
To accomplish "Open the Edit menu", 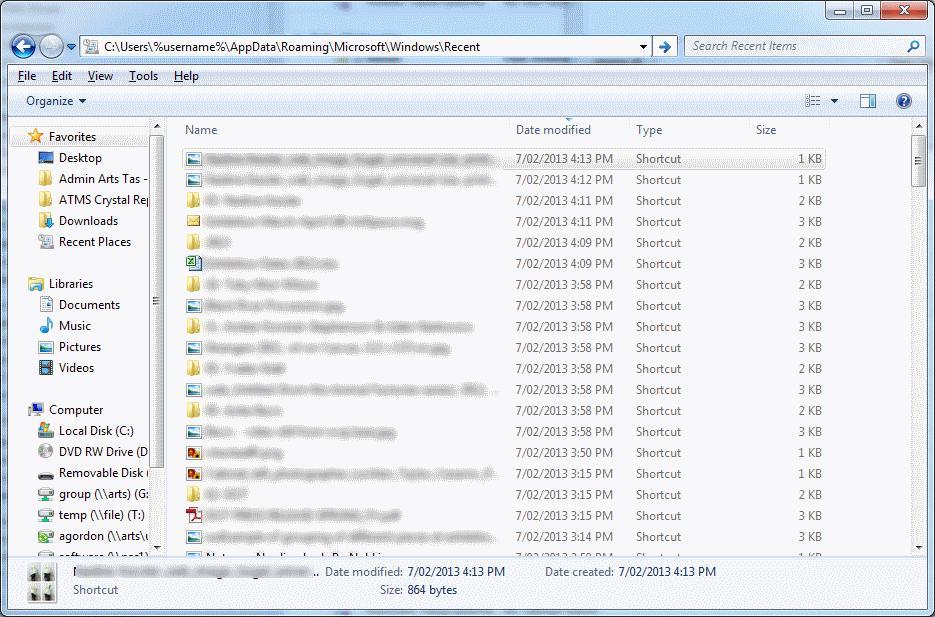I will pyautogui.click(x=61, y=76).
